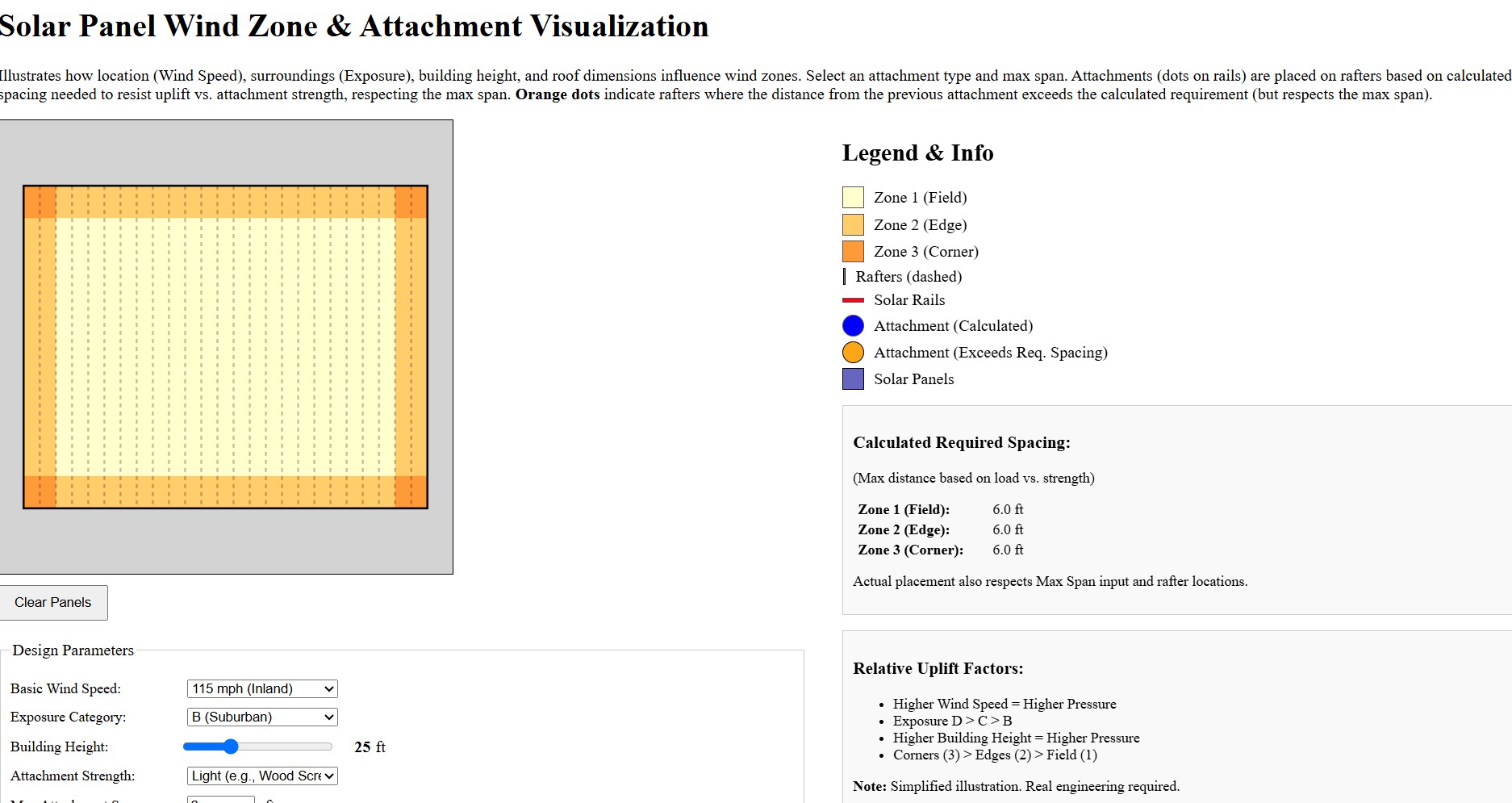This screenshot has width=1512, height=803.
Task: Click the Zone 1 (Field) legend swatch
Action: click(x=853, y=198)
